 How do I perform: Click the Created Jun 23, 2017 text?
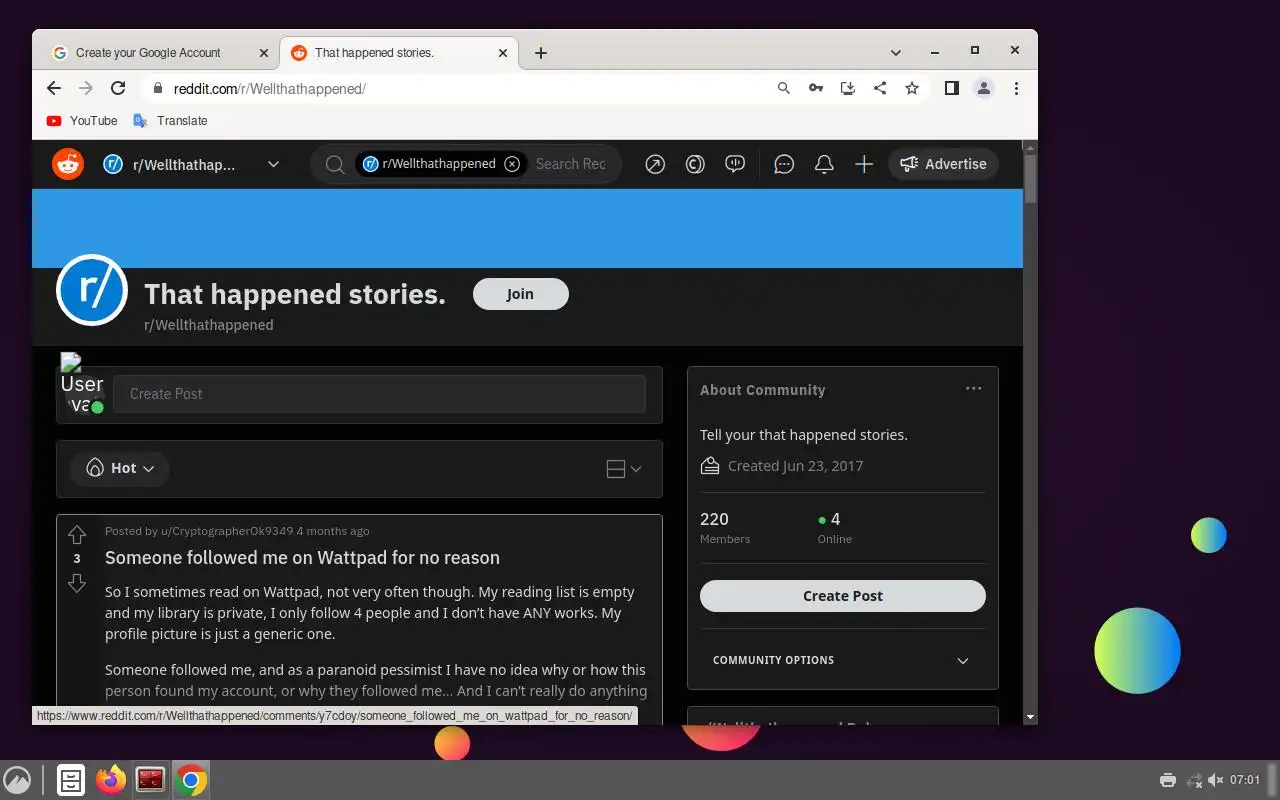795,466
